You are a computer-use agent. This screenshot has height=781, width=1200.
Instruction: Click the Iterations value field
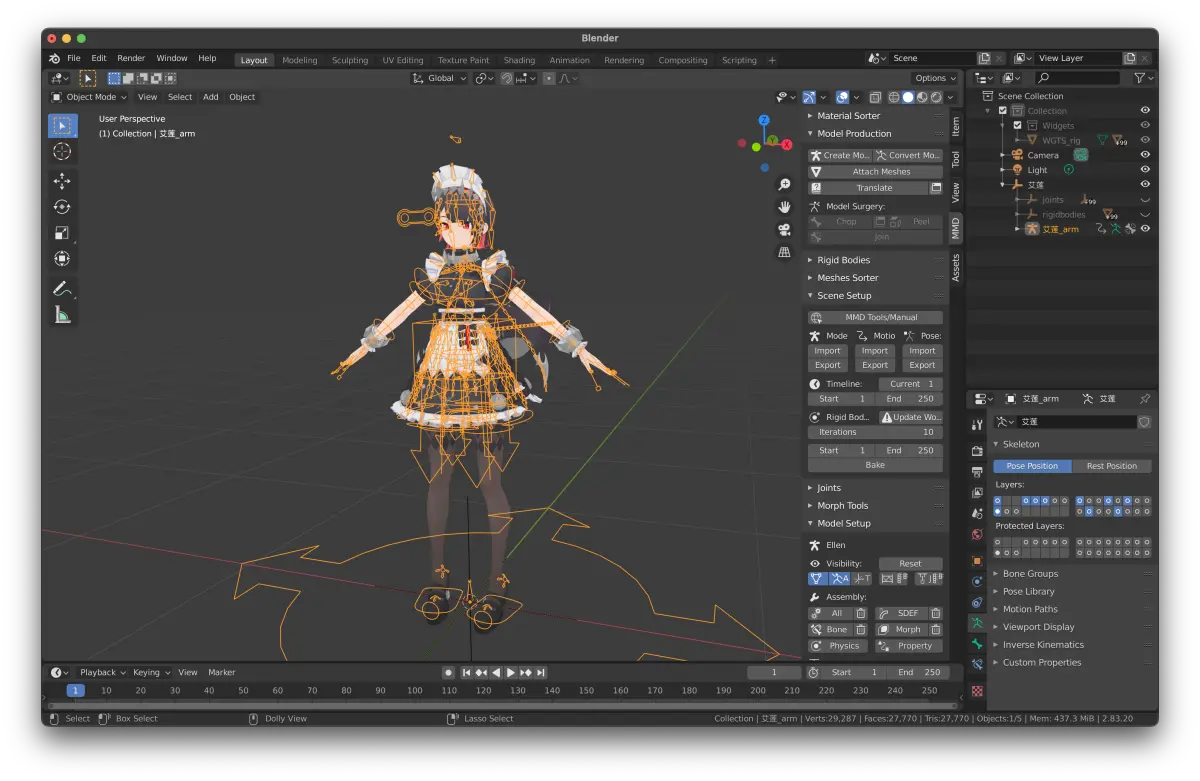[x=875, y=432]
